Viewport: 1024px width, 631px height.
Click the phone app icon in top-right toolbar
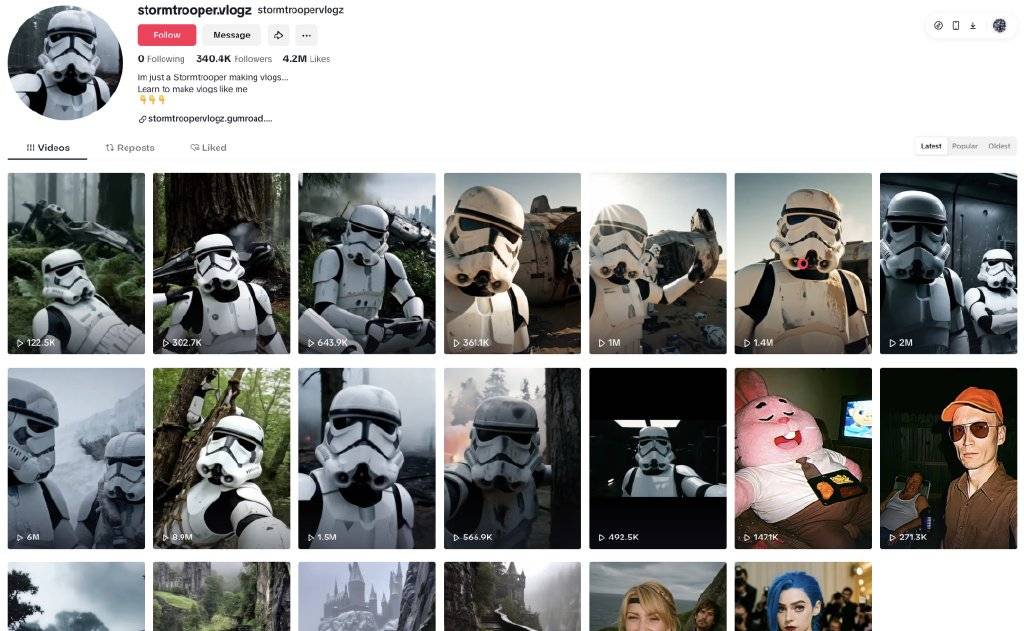[956, 25]
